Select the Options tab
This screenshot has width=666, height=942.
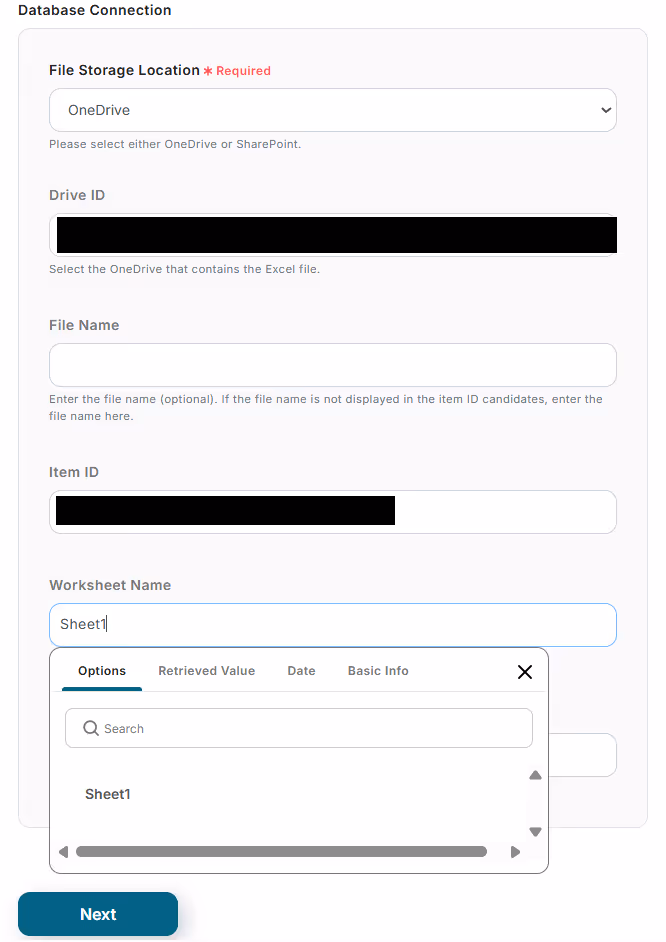(102, 671)
